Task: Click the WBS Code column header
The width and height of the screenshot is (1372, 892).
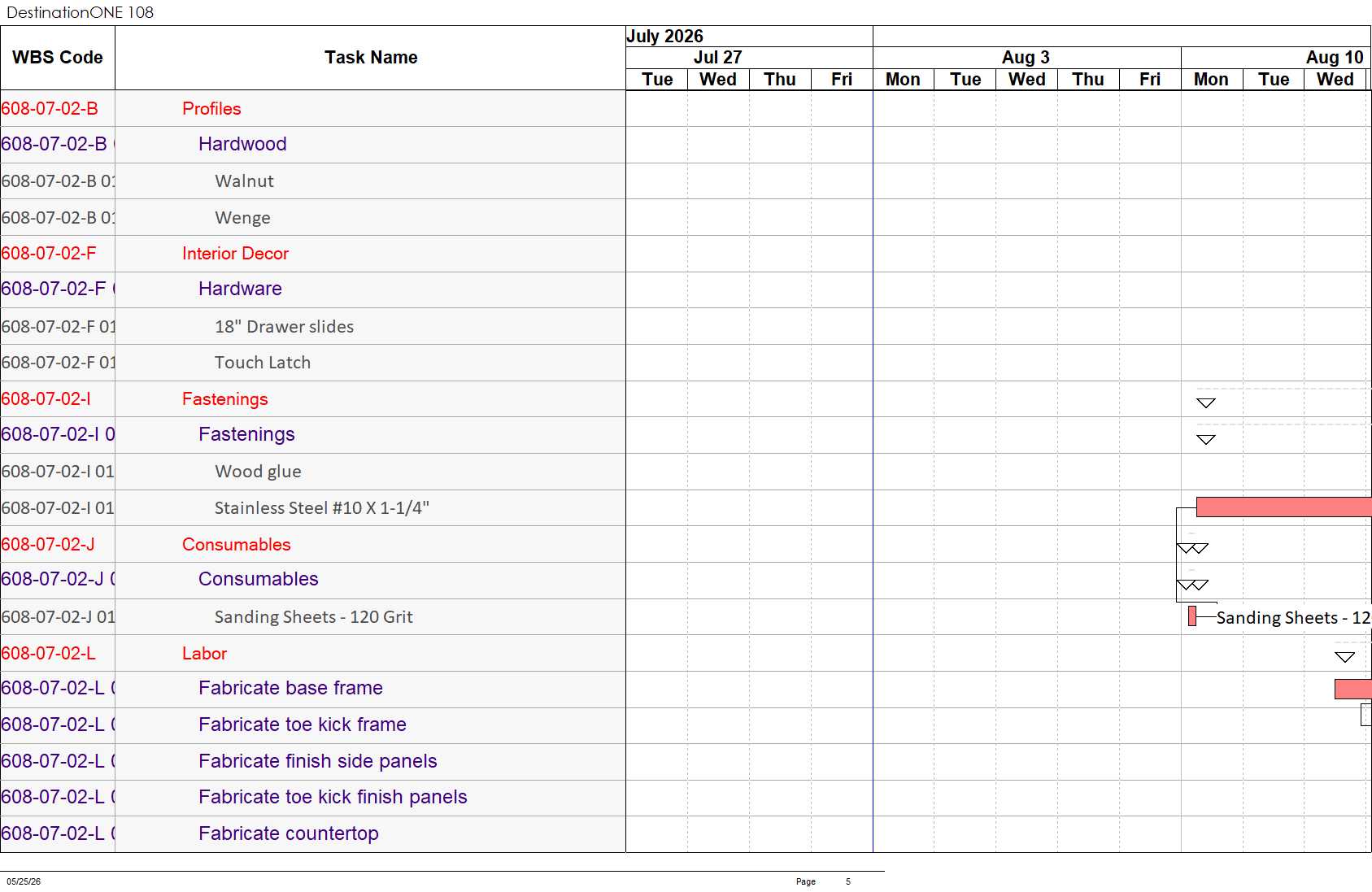Action: tap(58, 58)
